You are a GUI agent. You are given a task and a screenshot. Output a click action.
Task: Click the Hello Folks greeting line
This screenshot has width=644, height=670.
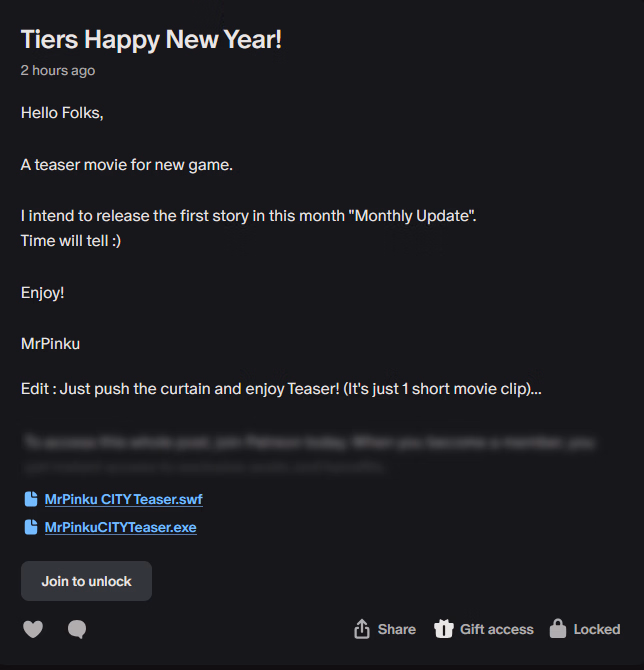click(x=62, y=113)
